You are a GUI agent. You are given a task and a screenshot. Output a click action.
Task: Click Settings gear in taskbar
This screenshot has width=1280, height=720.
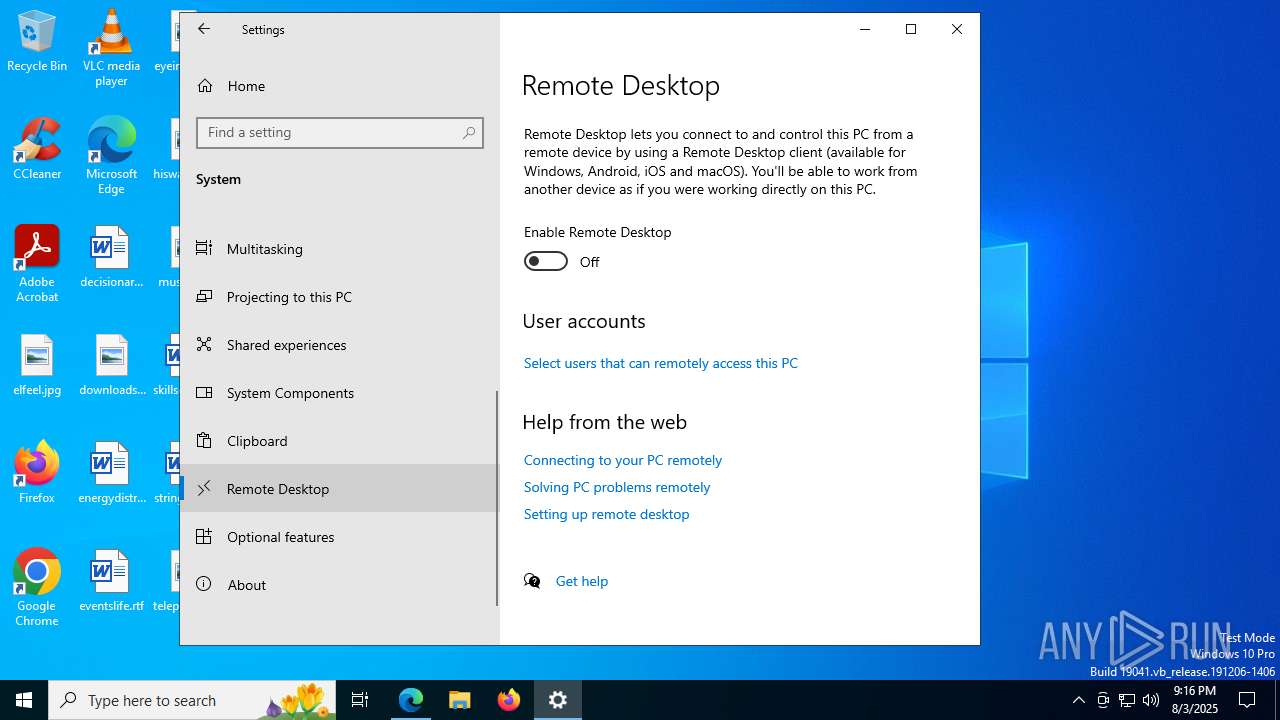[558, 700]
